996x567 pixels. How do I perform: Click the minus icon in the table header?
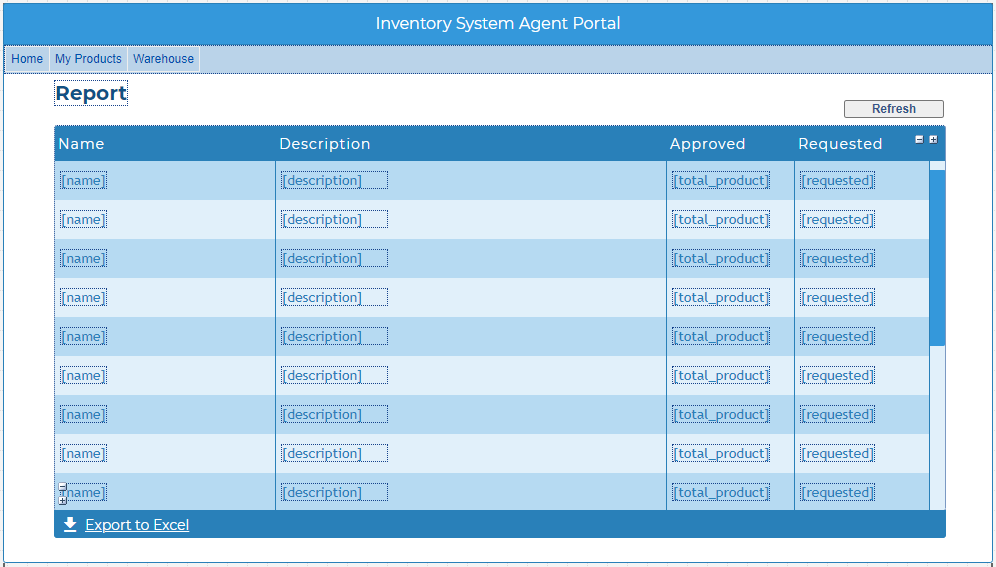click(x=919, y=140)
